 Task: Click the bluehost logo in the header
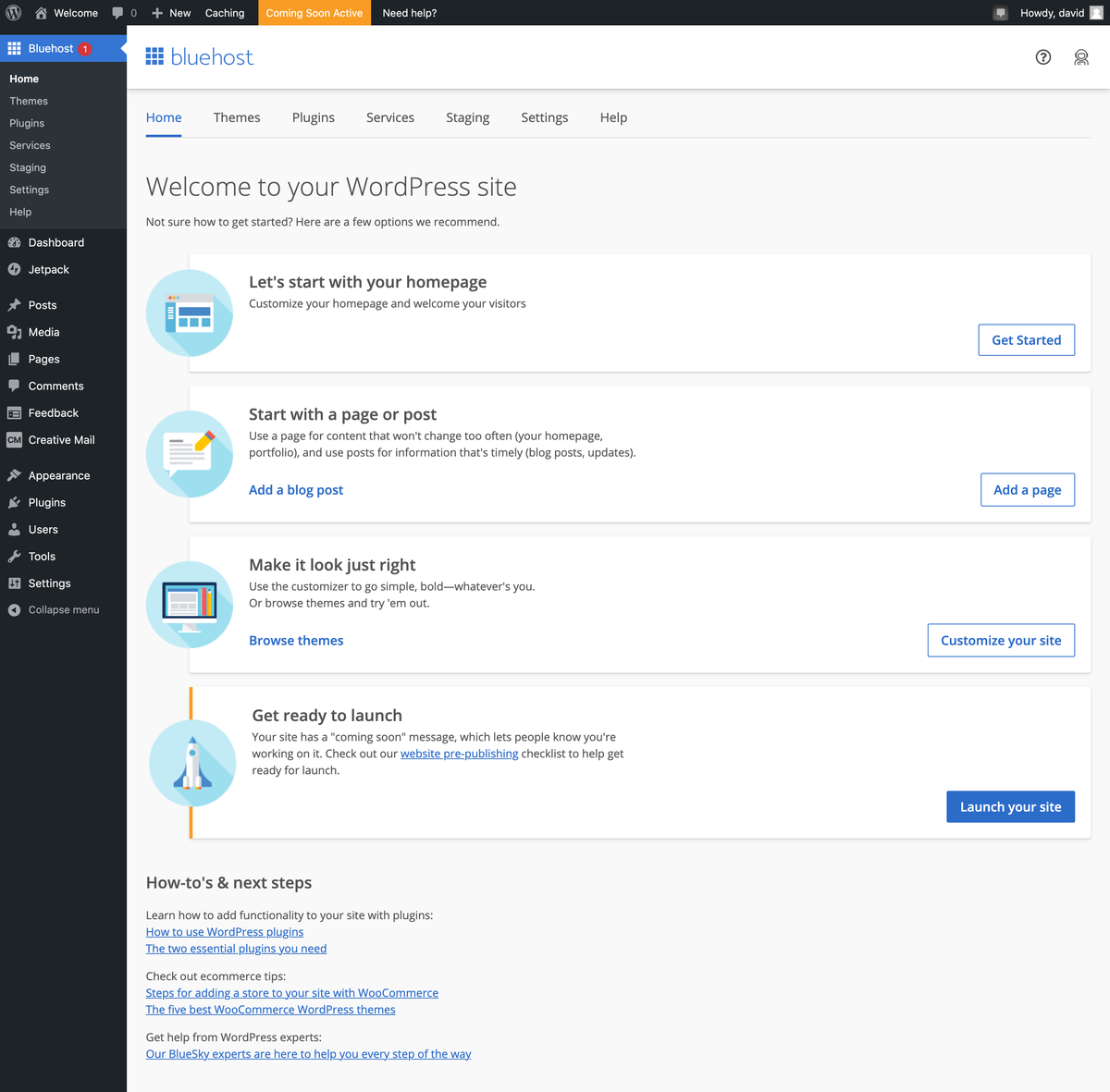pos(200,57)
